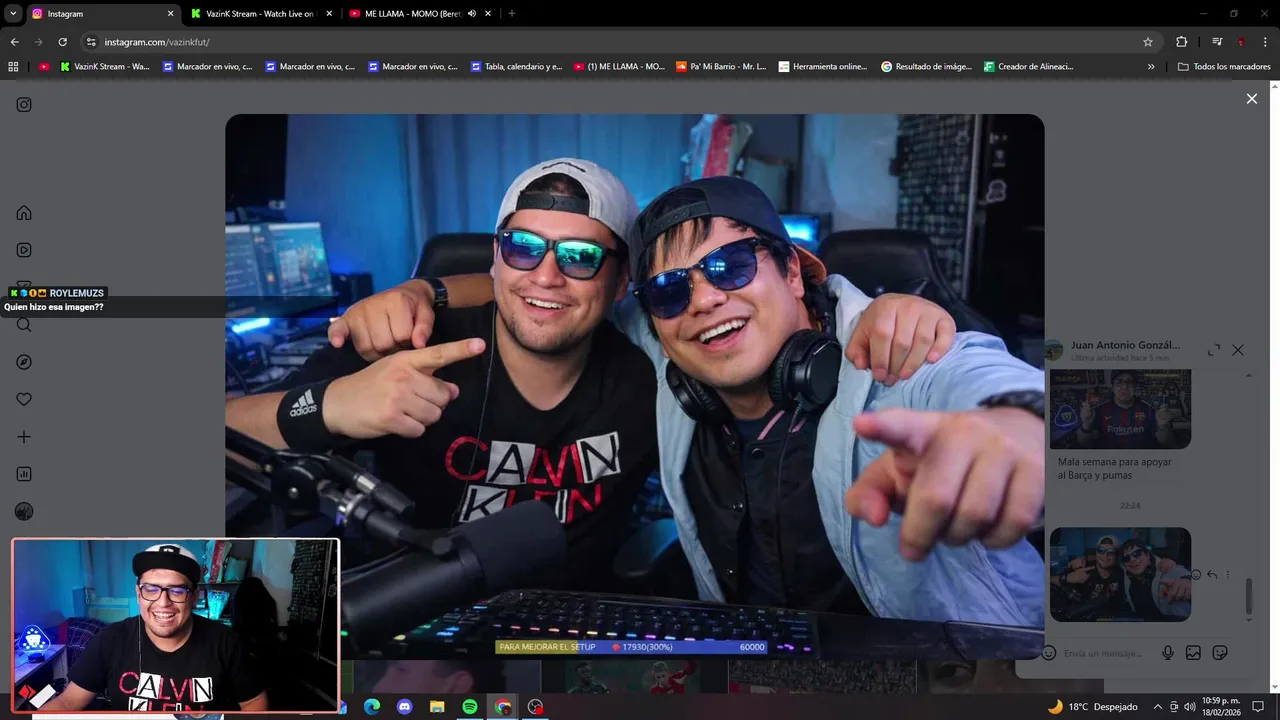
Task: Create new post with plus icon
Action: [x=24, y=437]
